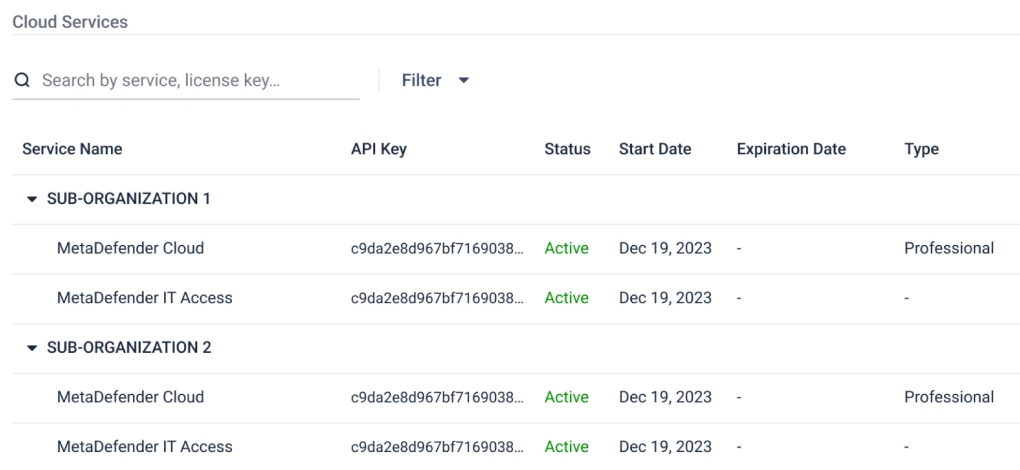Collapse the SUB-ORGANIZATION 1 group
Viewport: 1020px width, 470px height.
pyautogui.click(x=32, y=199)
